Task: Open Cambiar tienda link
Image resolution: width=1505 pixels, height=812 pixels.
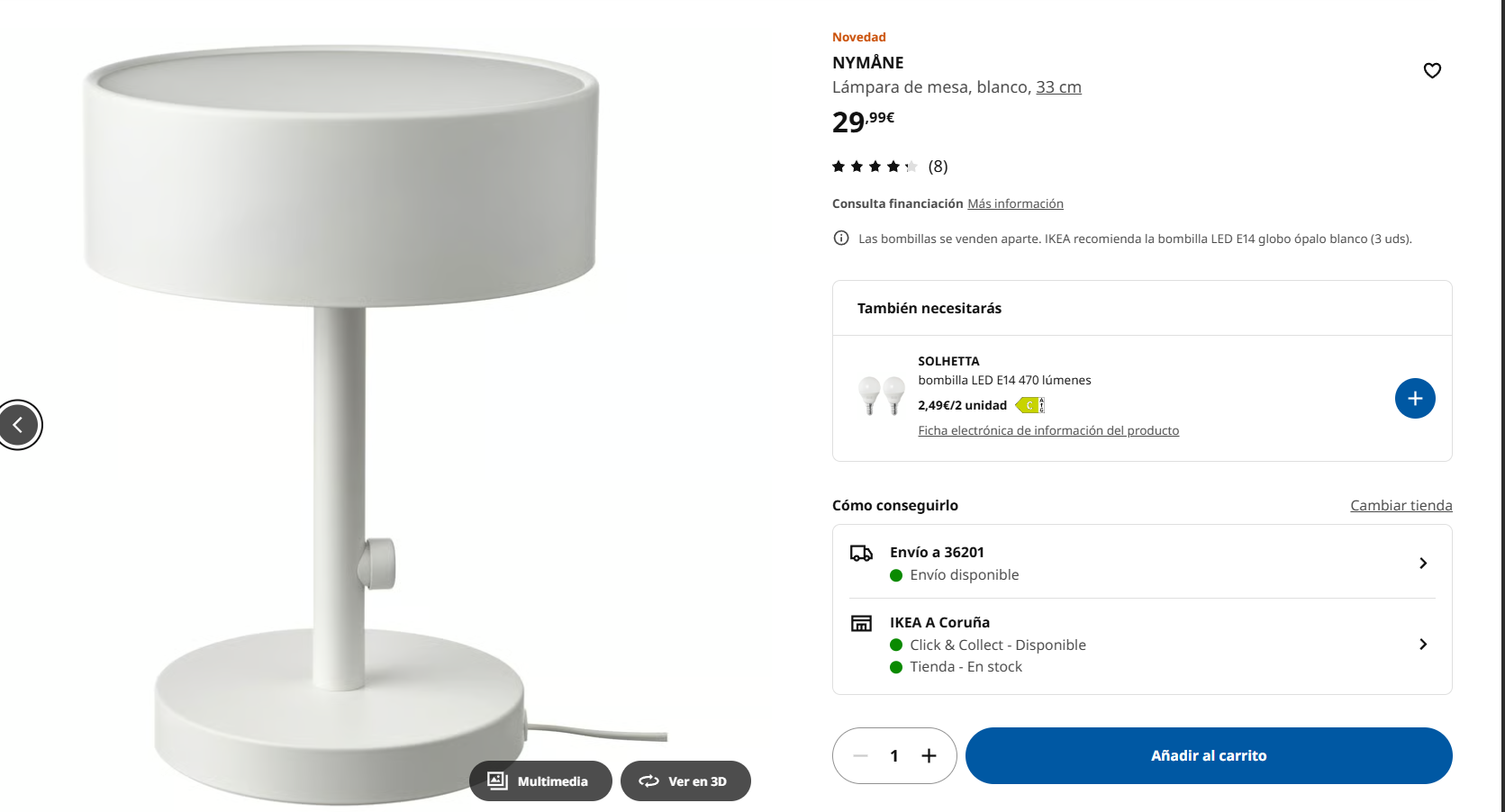Action: point(1401,506)
